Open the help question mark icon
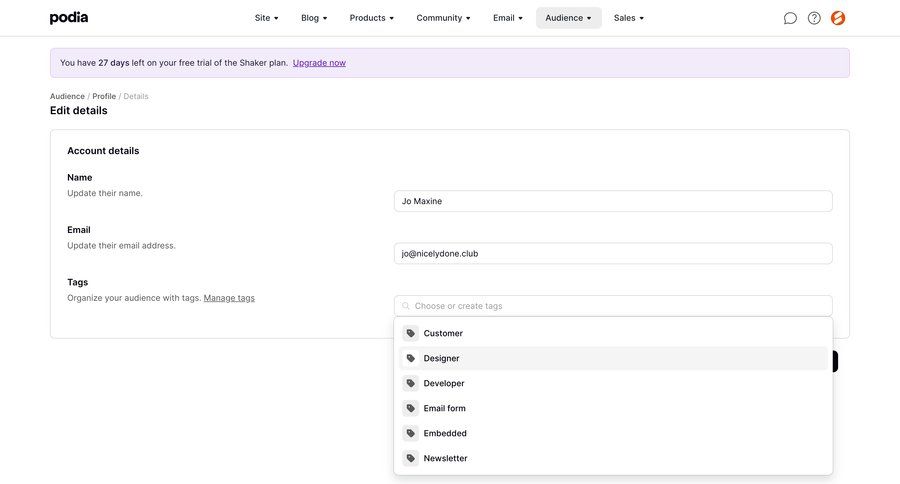This screenshot has width=900, height=484. pyautogui.click(x=814, y=18)
